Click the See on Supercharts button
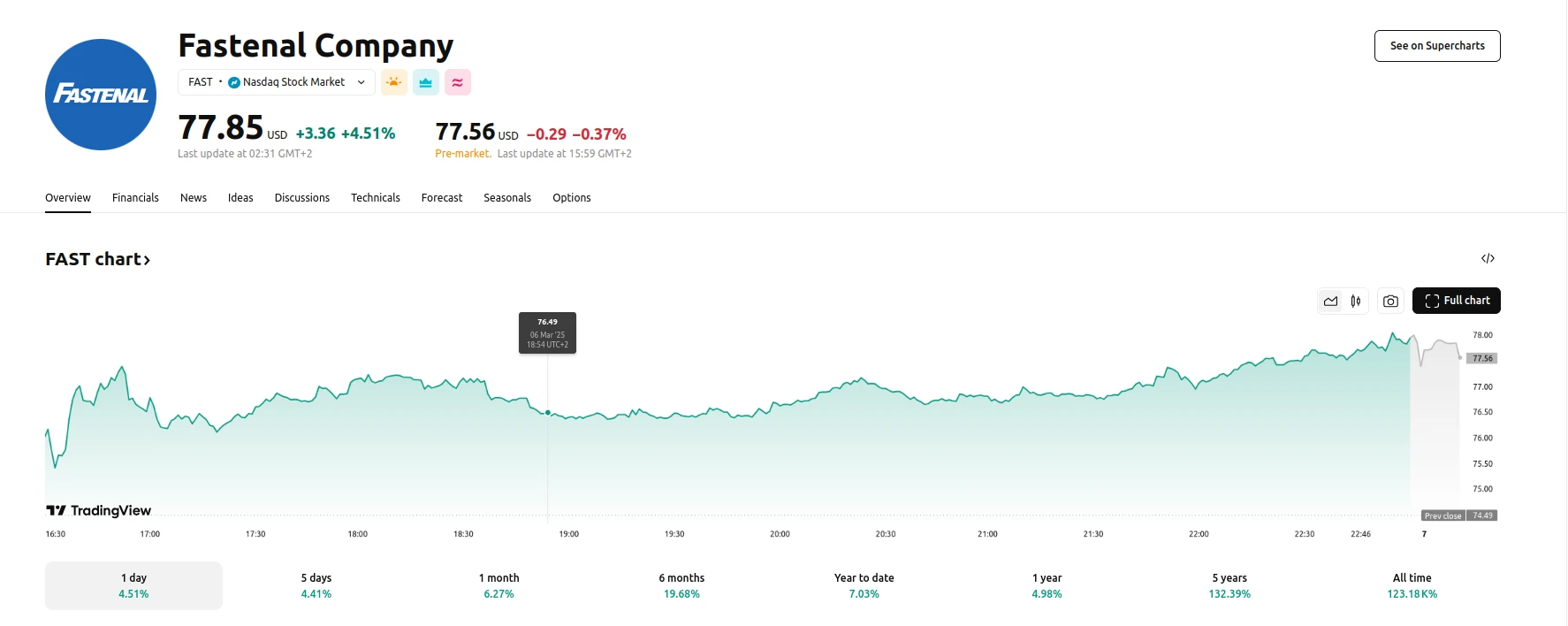 [x=1437, y=46]
